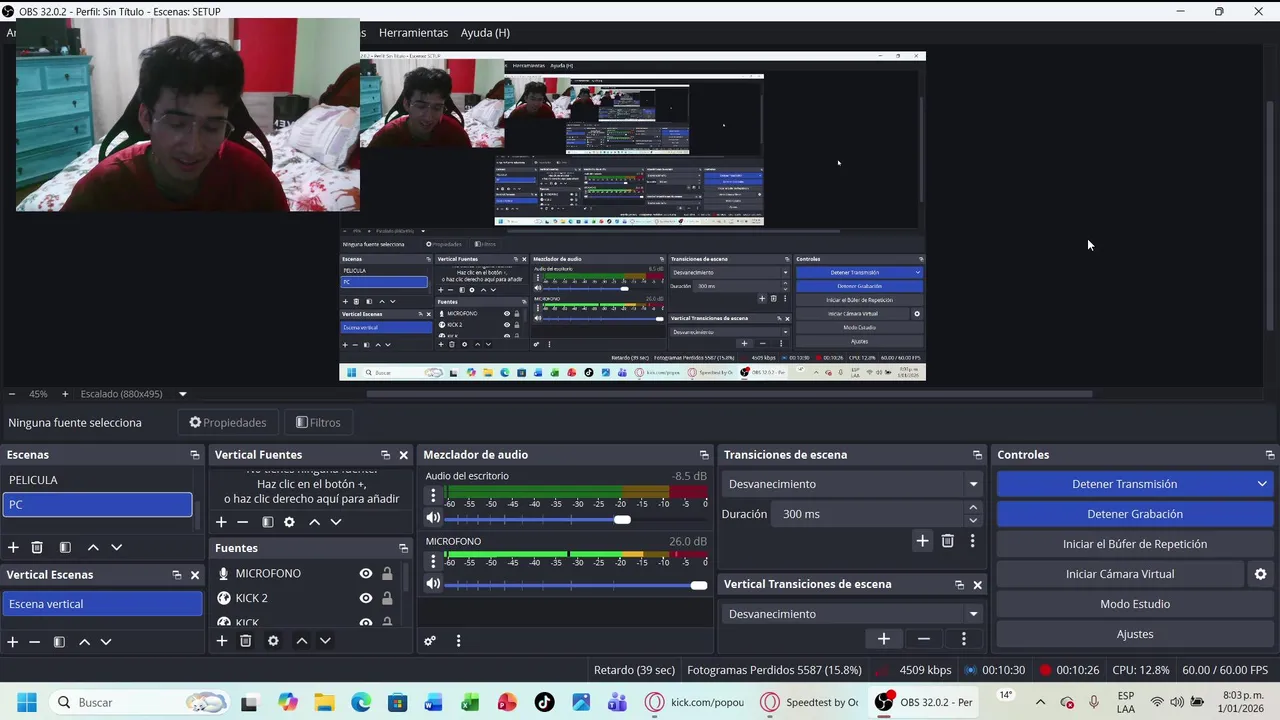Remove vertical scene with minus icon
1280x720 pixels.
click(34, 642)
